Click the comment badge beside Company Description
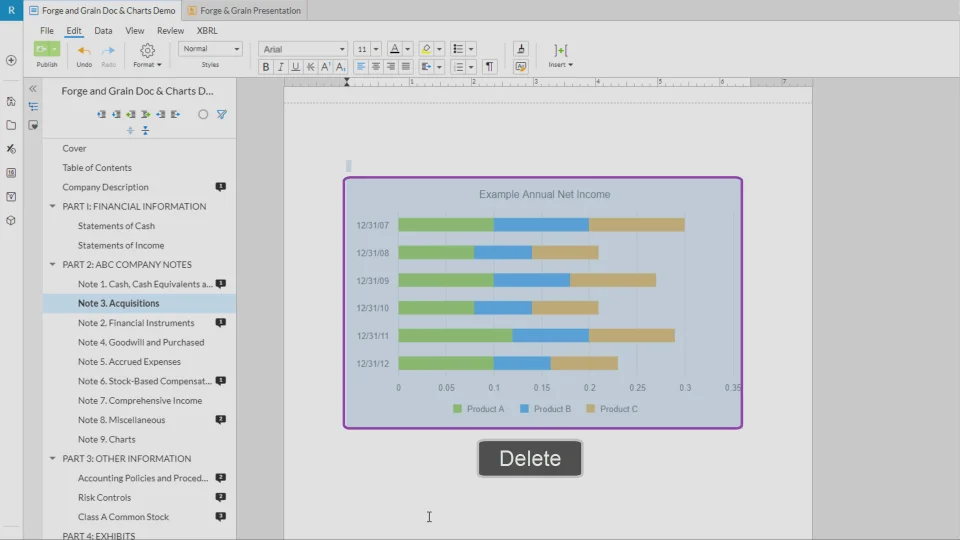Screen dimensions: 960x540 pos(220,187)
